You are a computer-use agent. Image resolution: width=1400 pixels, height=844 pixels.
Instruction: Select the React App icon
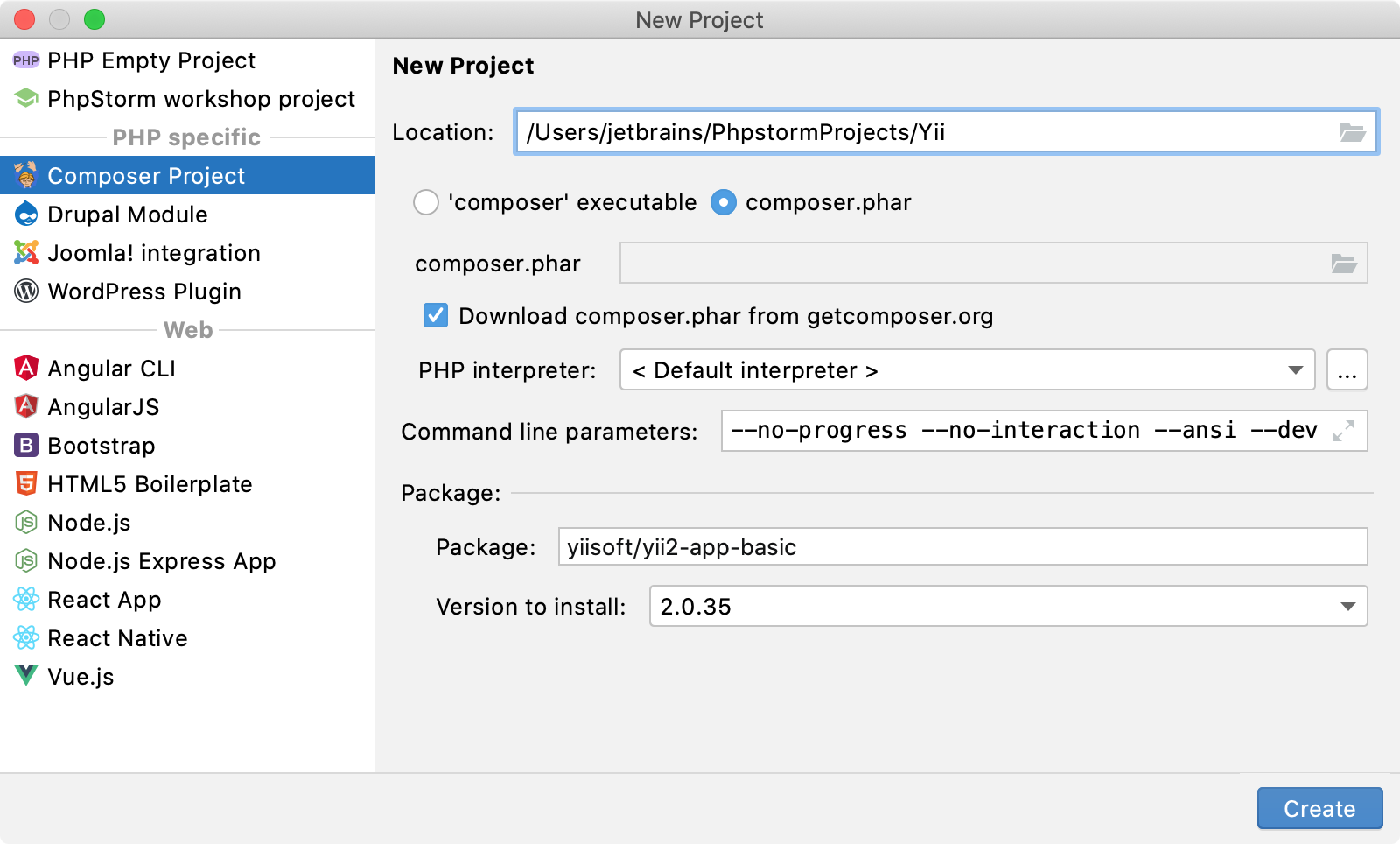[x=26, y=600]
